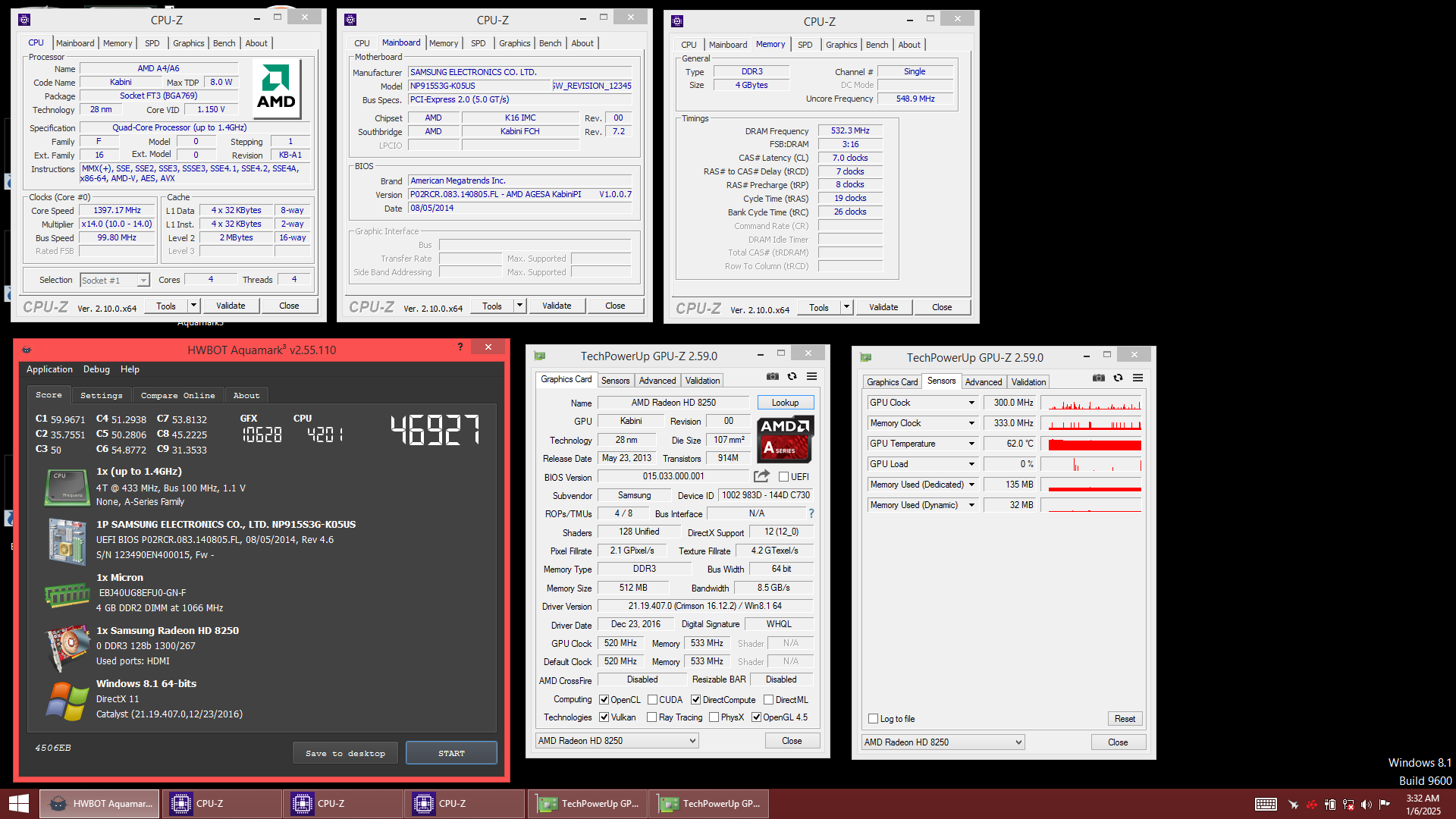The image size is (1456, 819).
Task: Click the motherboard icon in Aquamark
Action: click(67, 541)
